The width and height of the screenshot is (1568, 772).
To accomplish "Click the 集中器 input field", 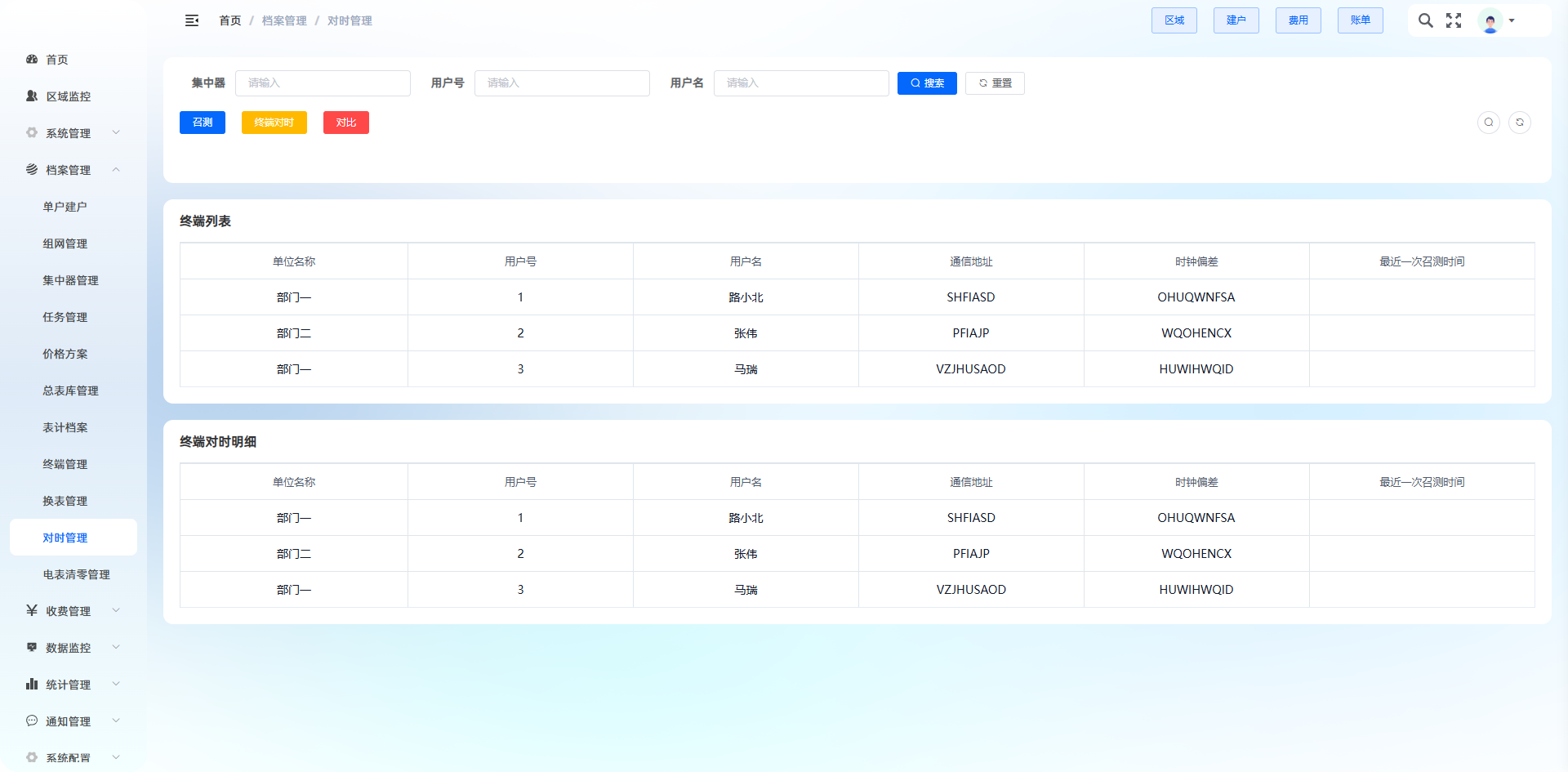I will click(323, 83).
